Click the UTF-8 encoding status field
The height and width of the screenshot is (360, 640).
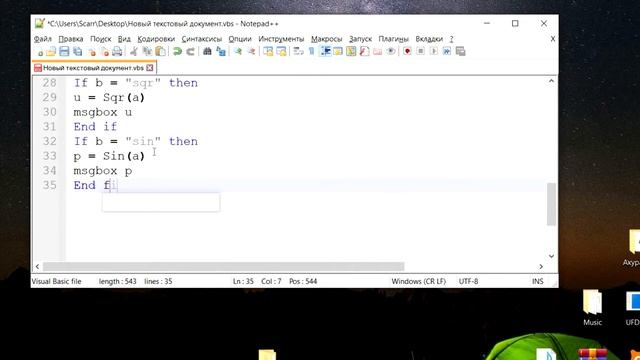[468, 281]
